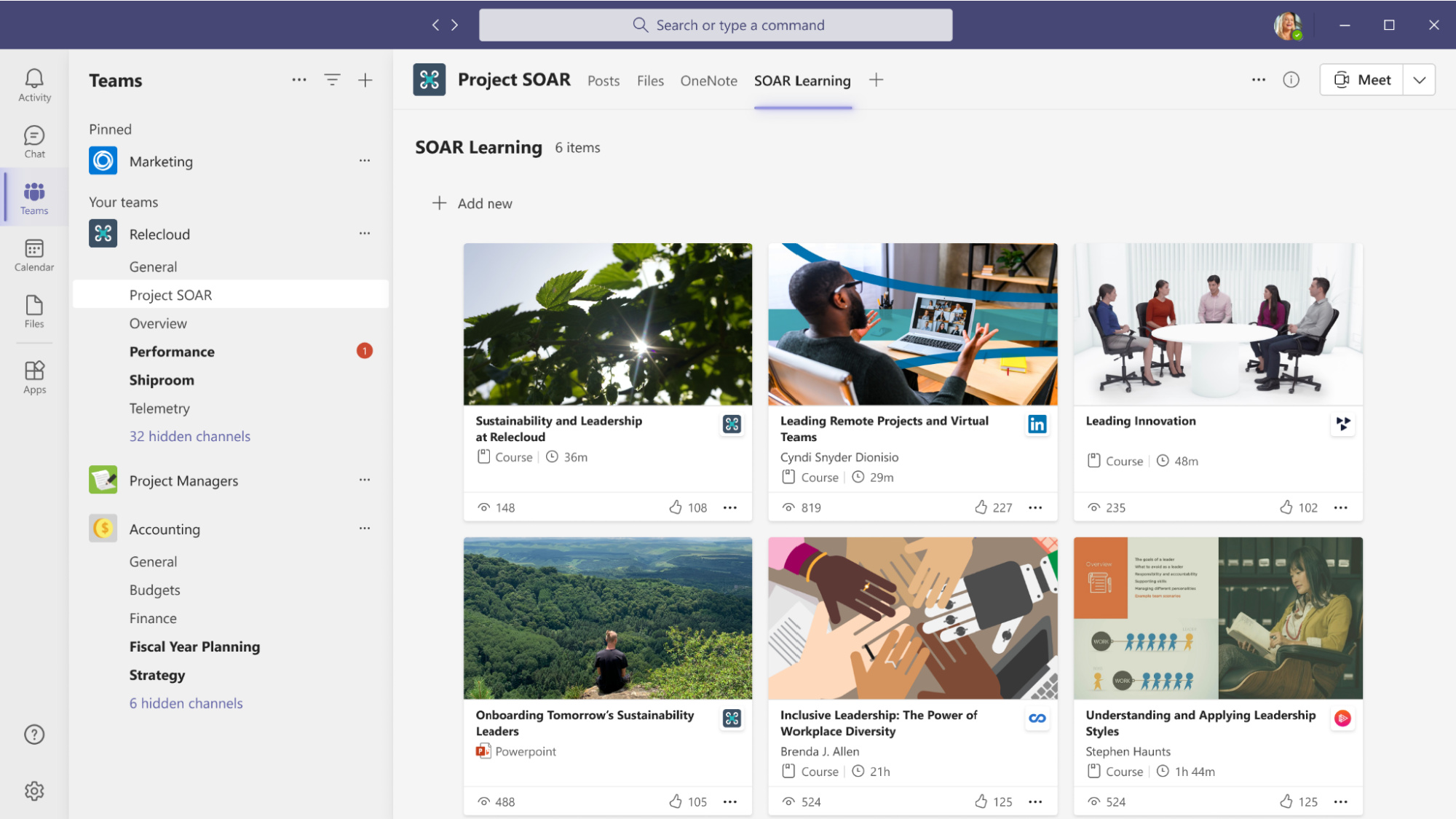Click the plus icon to add a new tab
Screen dimensions: 1456x819
click(875, 79)
